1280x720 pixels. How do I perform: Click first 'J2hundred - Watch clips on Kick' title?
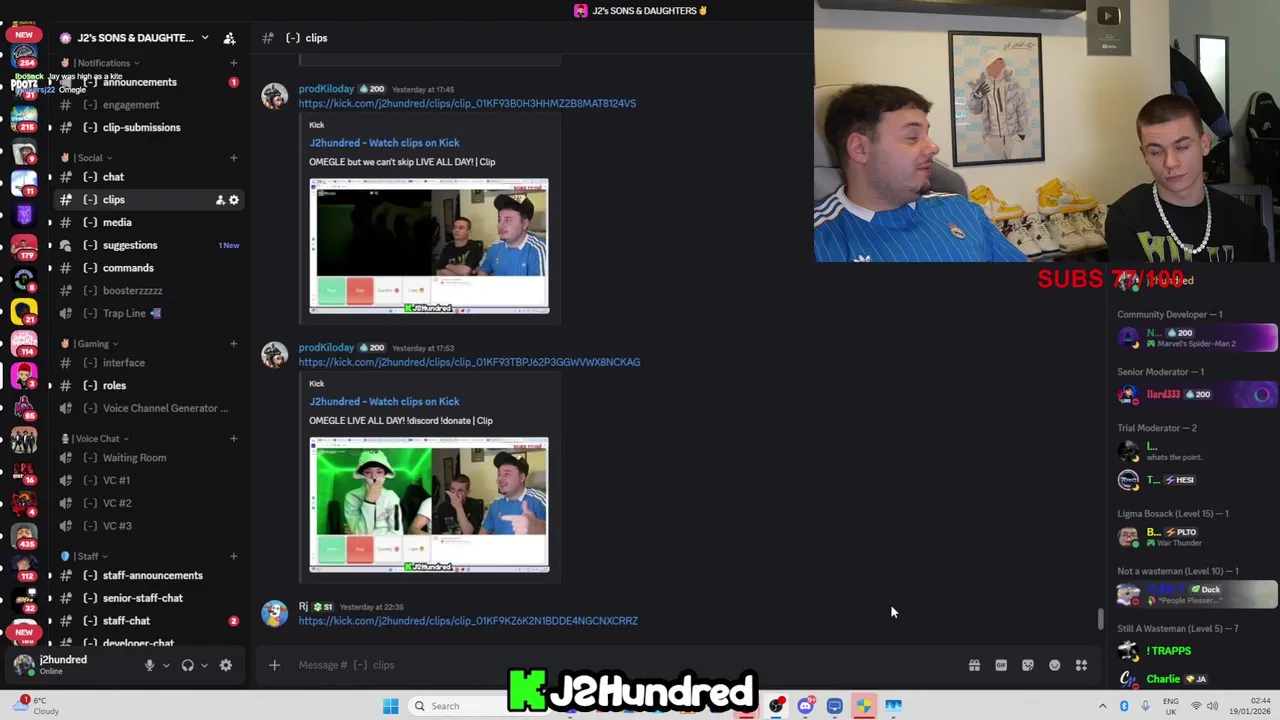click(384, 143)
